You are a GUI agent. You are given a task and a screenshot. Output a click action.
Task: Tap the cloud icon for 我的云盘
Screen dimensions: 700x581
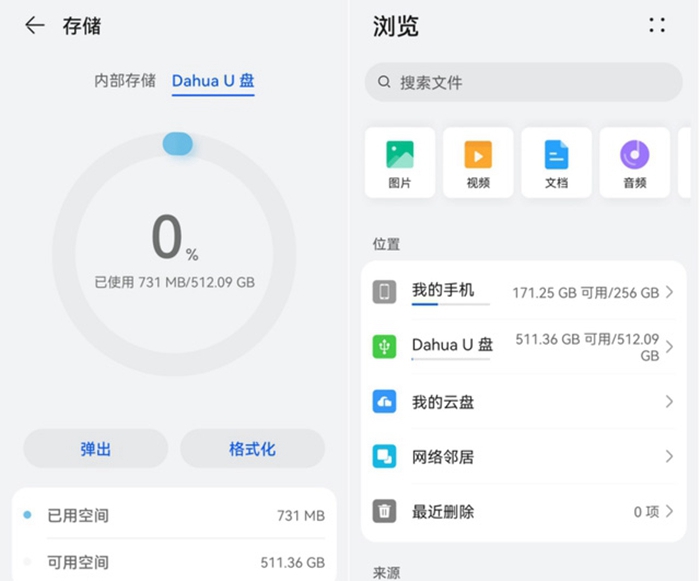(x=384, y=401)
